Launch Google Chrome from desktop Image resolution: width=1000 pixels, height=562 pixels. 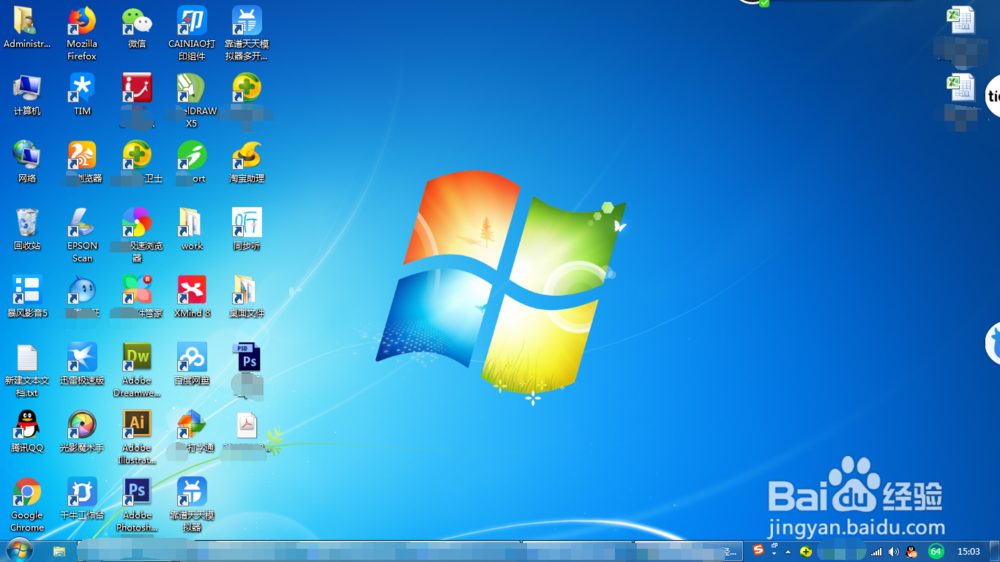(27, 505)
